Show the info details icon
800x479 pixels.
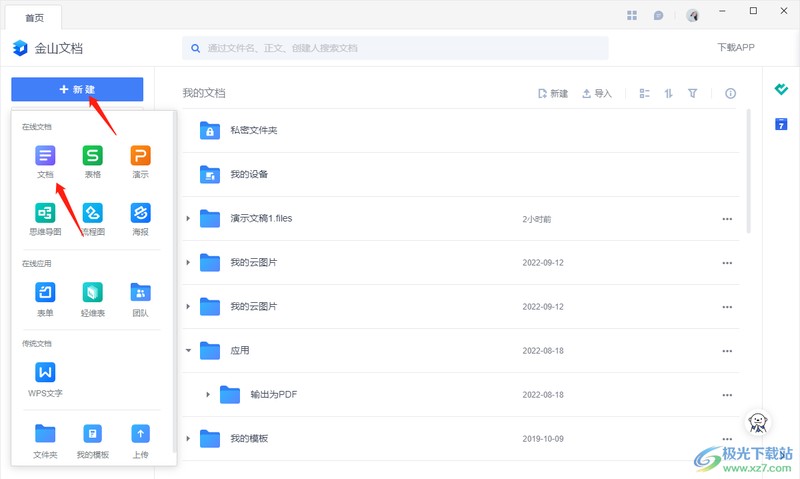731,93
